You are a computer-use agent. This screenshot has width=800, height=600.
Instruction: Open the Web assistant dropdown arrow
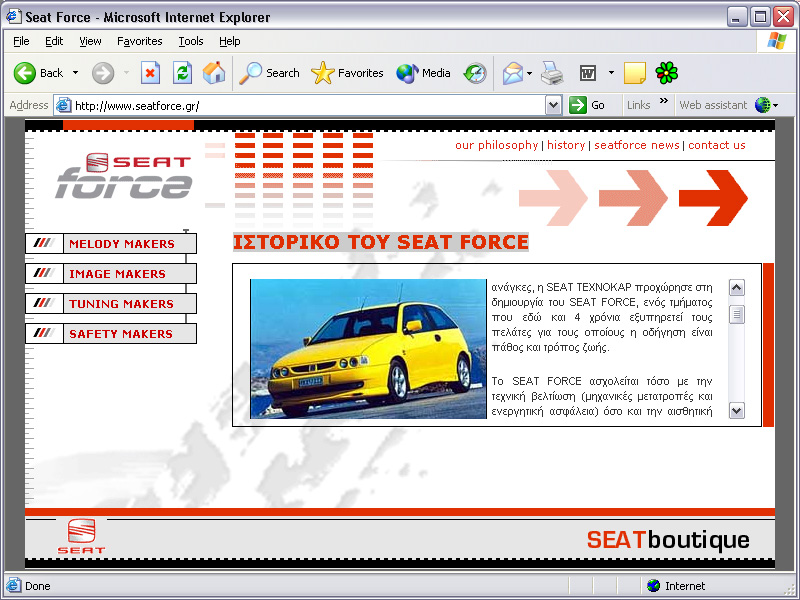pyautogui.click(x=776, y=106)
